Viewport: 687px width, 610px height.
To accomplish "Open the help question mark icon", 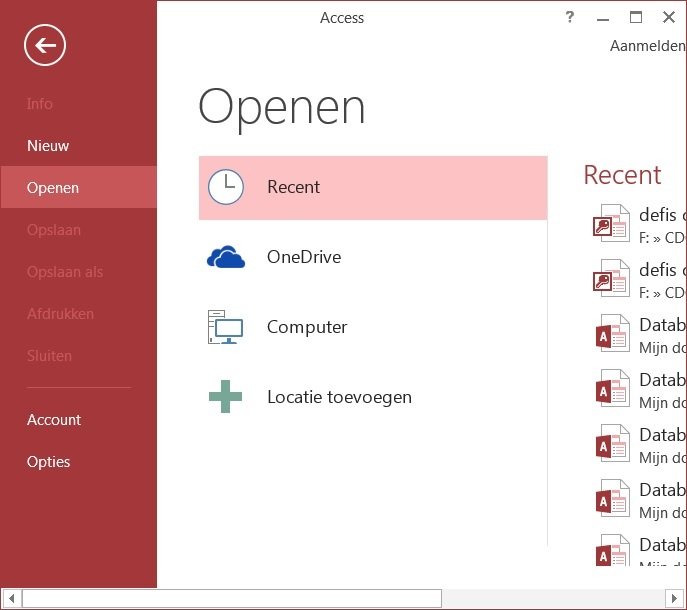I will pyautogui.click(x=569, y=17).
